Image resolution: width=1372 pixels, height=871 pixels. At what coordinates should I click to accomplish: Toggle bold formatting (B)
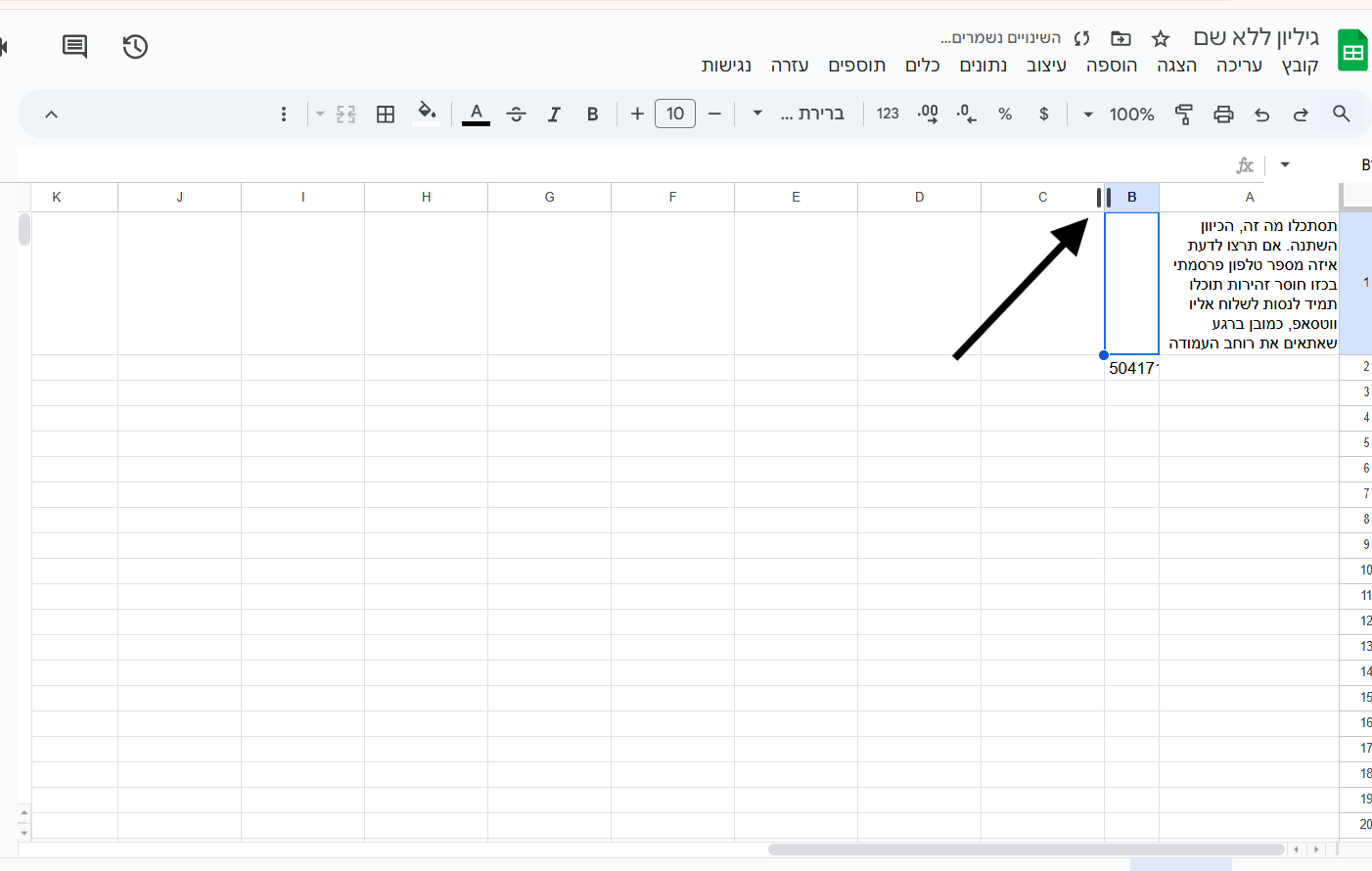[592, 114]
